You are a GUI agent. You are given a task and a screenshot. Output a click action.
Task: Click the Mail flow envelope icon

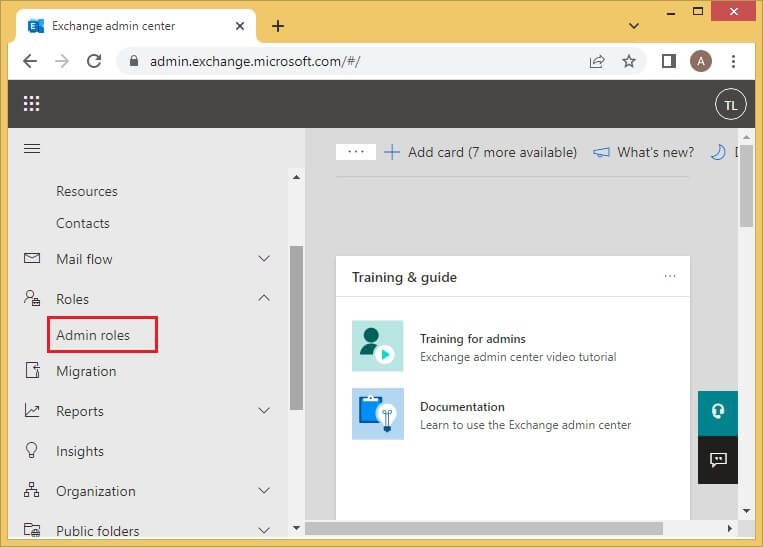click(x=32, y=258)
